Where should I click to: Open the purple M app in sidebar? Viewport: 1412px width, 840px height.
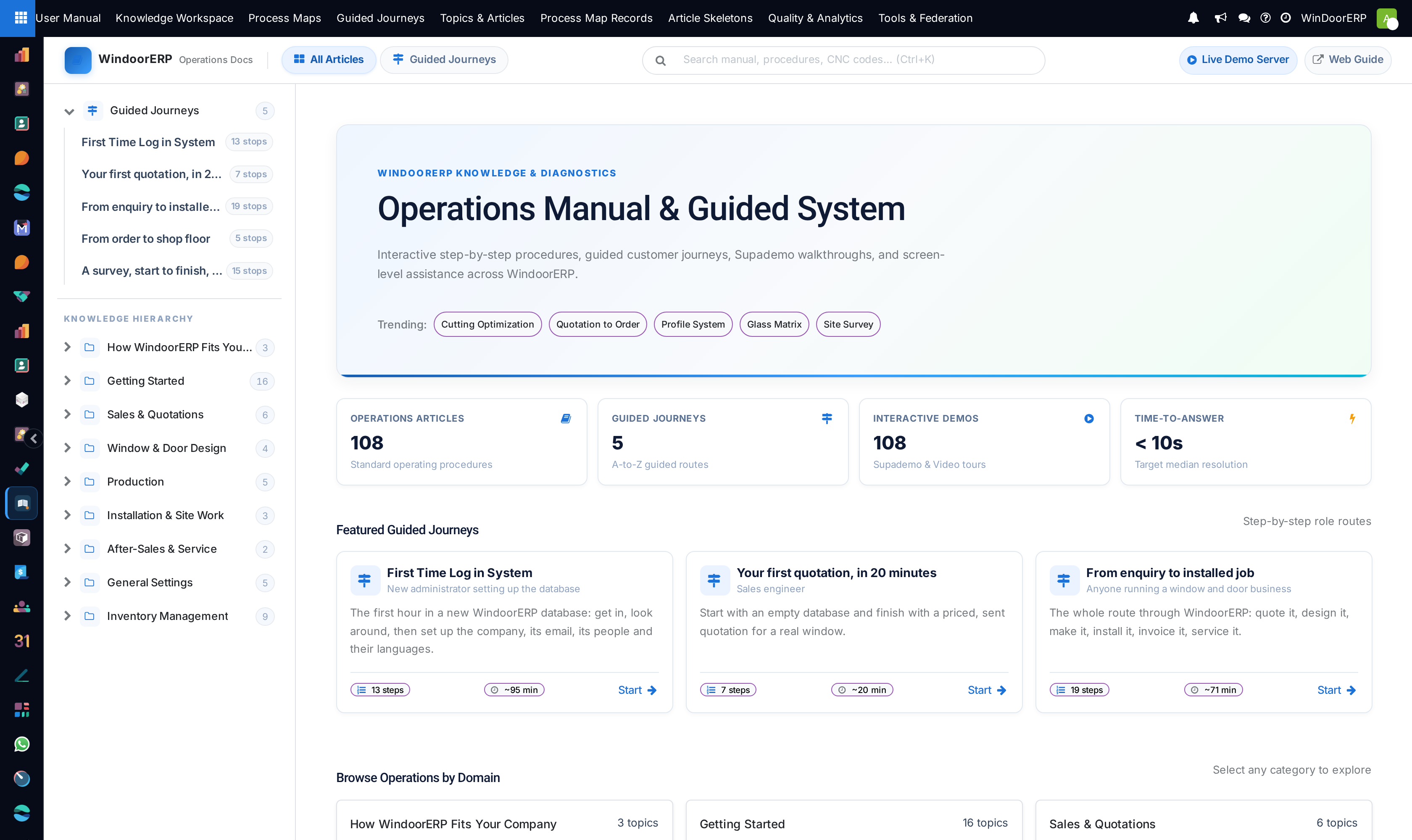click(x=21, y=228)
